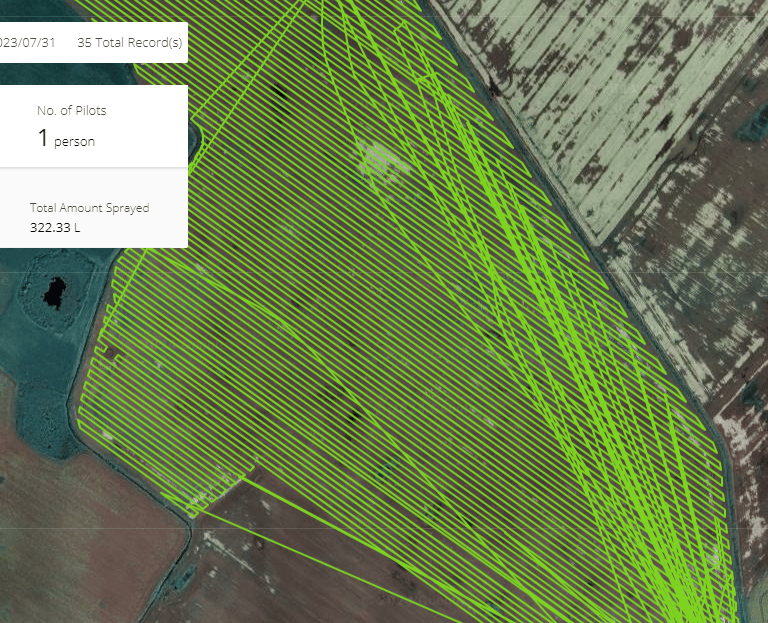Click the date ending '23/07/31'

(27, 43)
